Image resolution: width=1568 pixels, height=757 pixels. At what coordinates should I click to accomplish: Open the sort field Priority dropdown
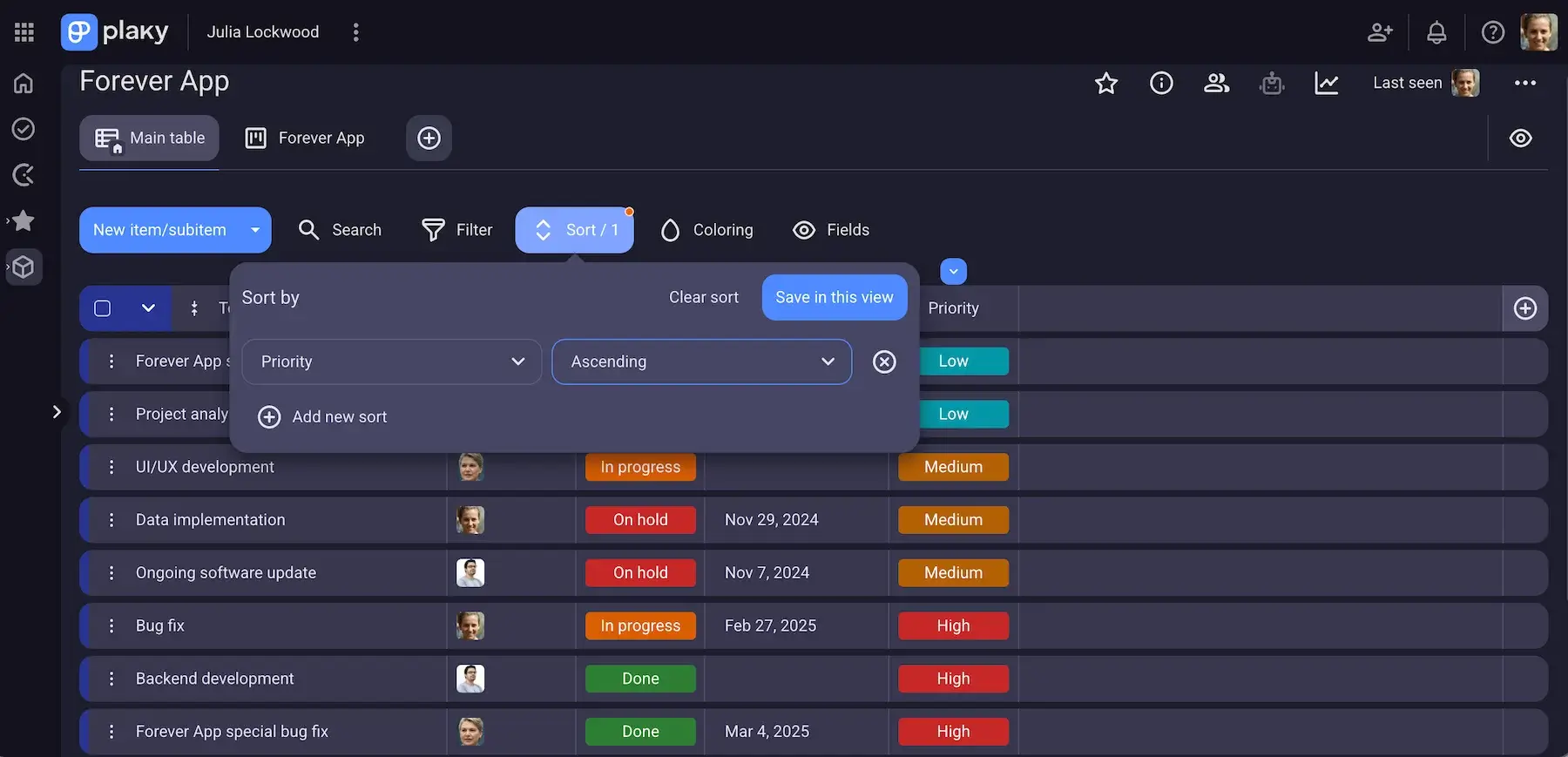392,362
